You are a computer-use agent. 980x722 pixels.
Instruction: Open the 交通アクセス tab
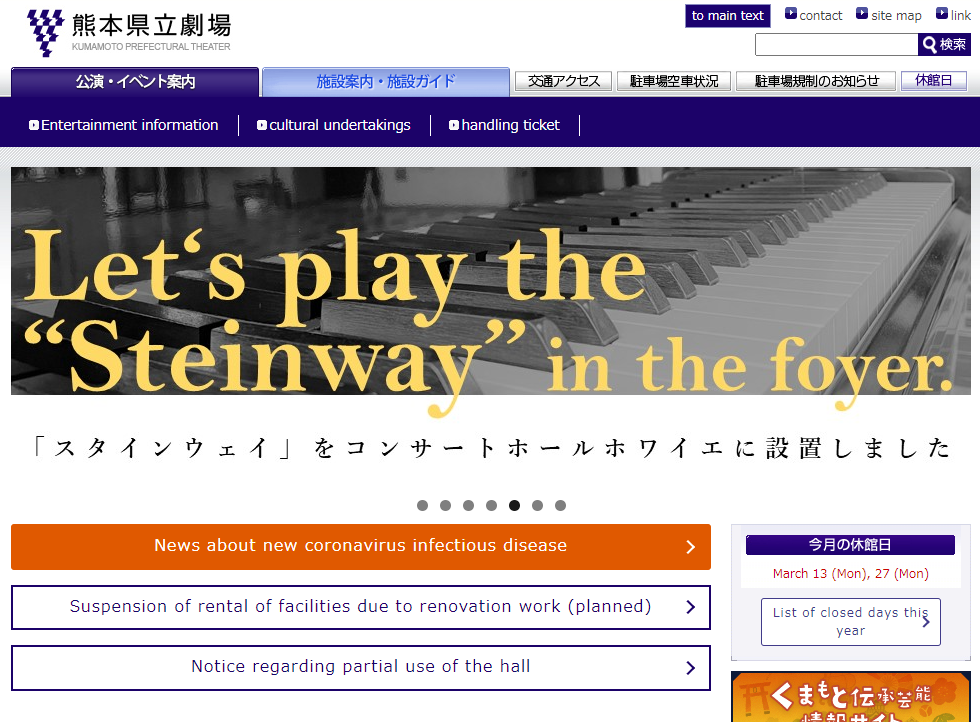[563, 81]
